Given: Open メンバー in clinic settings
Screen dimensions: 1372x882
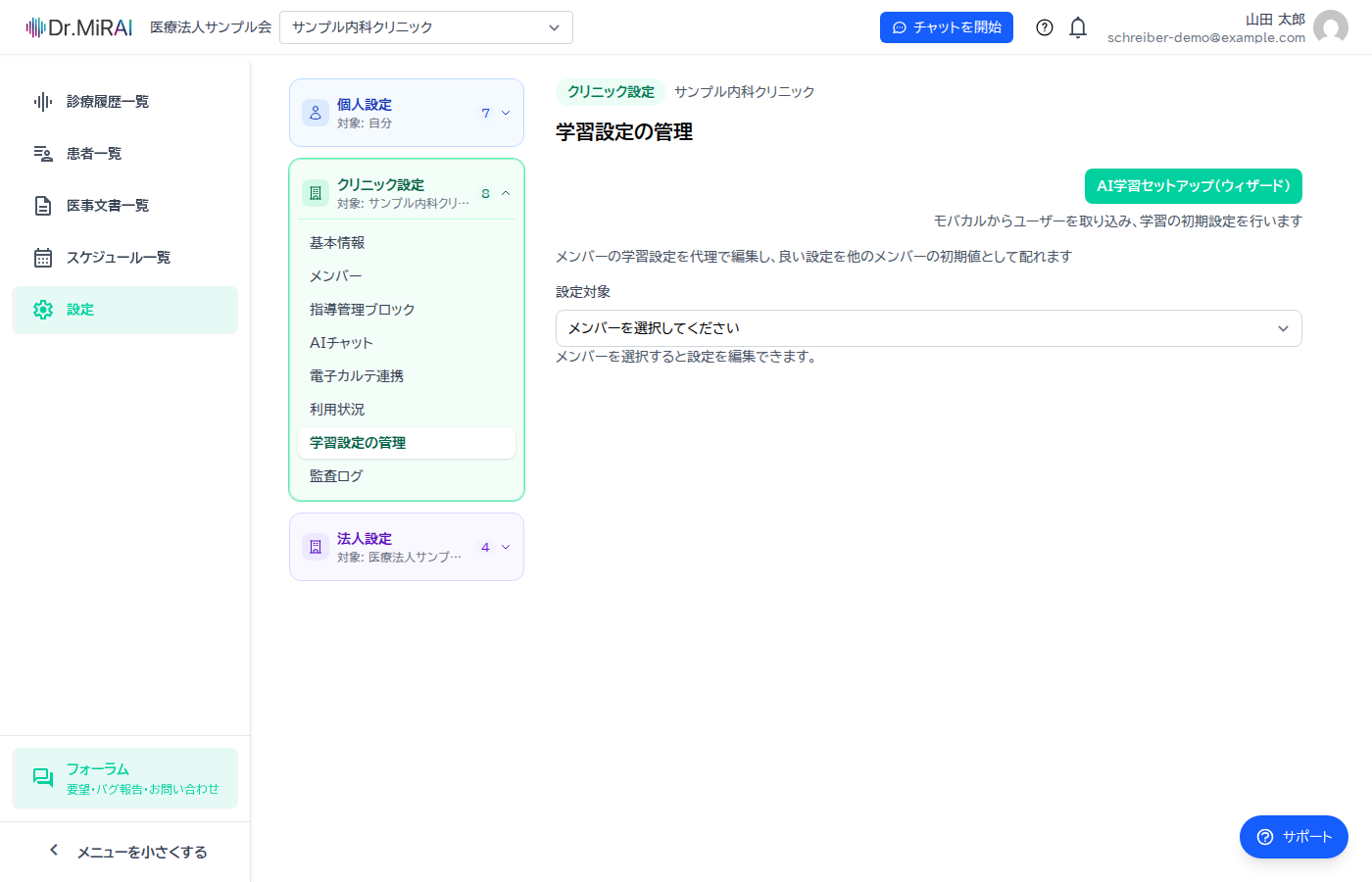Looking at the screenshot, I should (407, 276).
